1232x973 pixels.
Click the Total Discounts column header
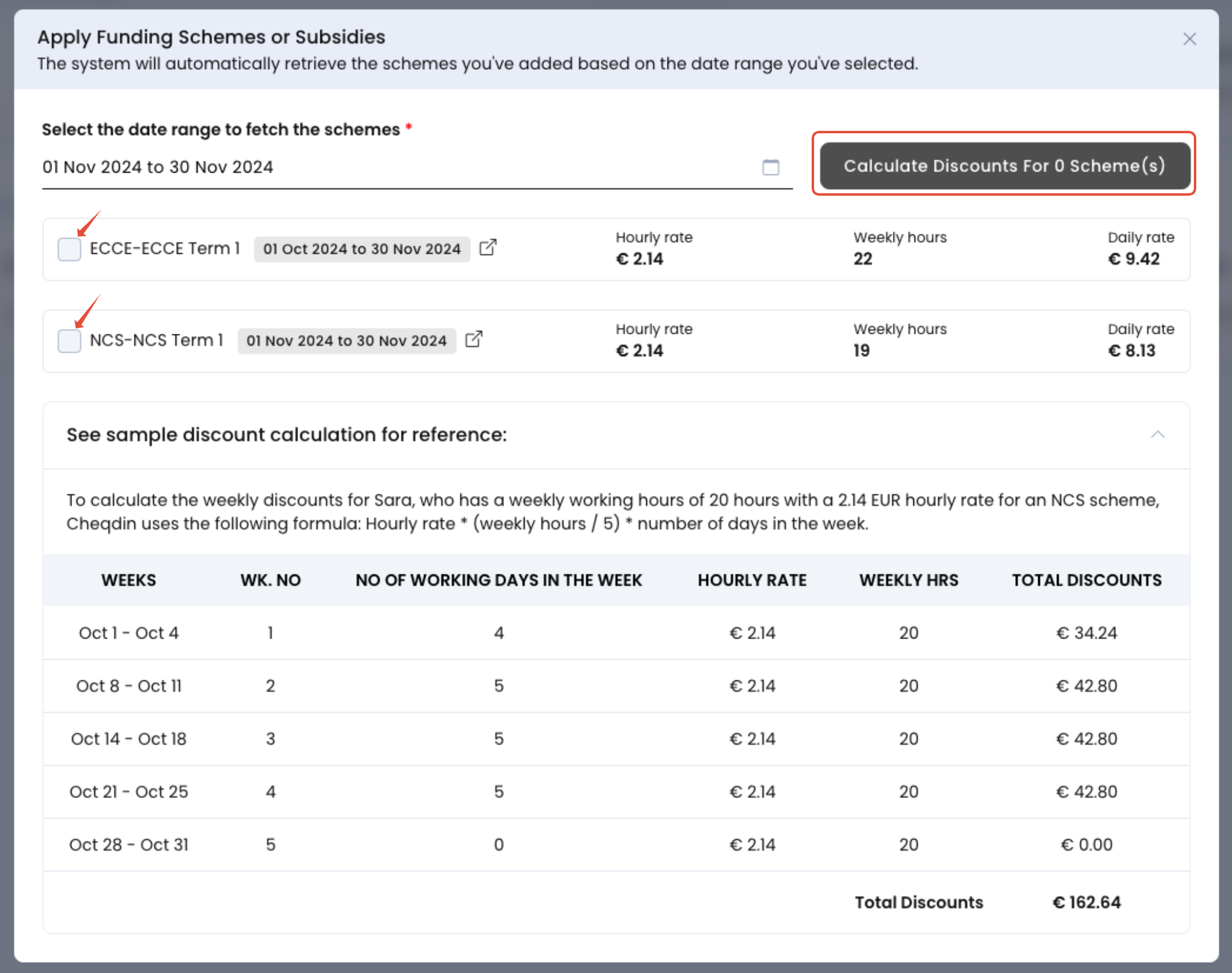1087,580
